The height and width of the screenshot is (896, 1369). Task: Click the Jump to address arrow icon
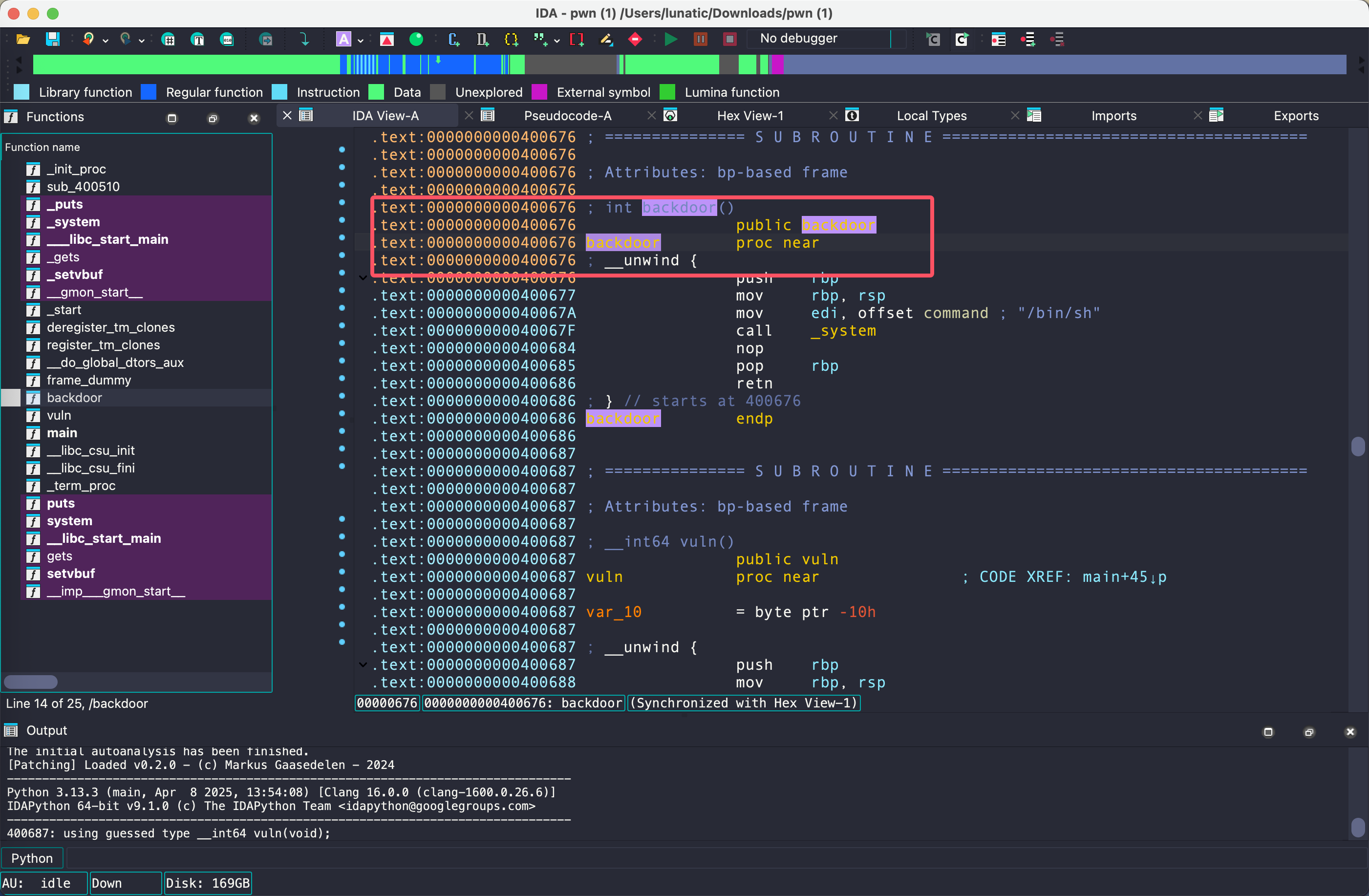tap(304, 39)
